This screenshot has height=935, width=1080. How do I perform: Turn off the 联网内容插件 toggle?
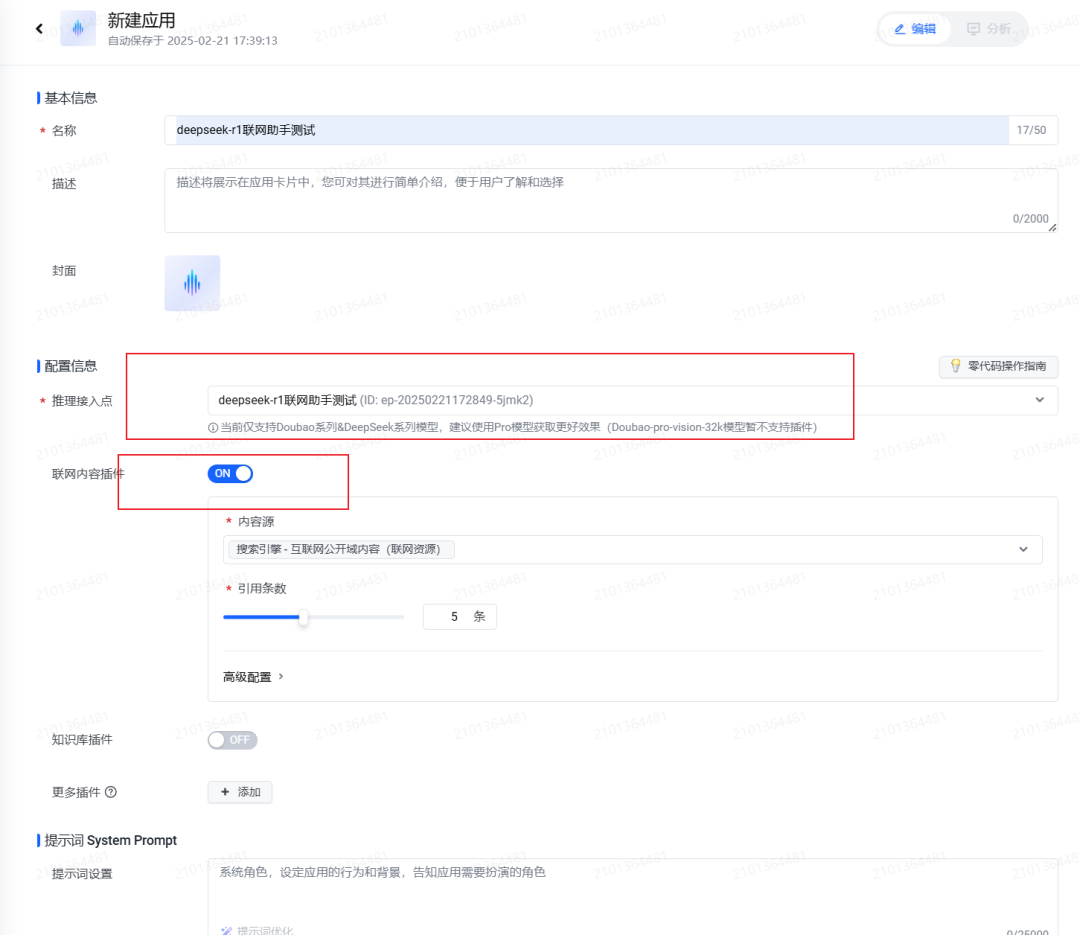click(x=230, y=473)
